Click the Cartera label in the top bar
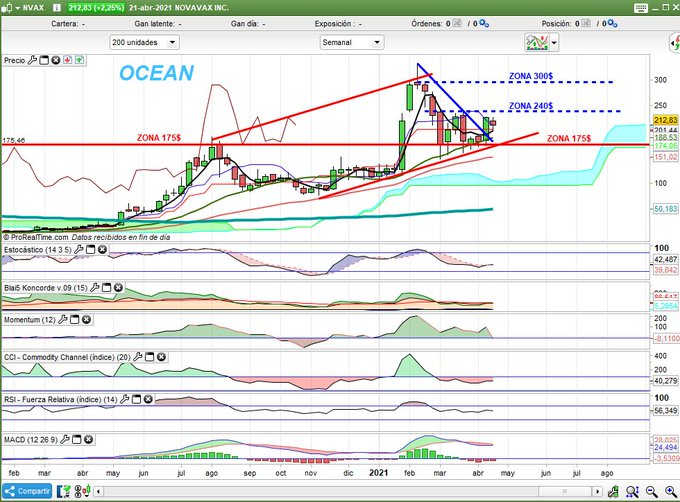This screenshot has width=680, height=502. coord(64,24)
